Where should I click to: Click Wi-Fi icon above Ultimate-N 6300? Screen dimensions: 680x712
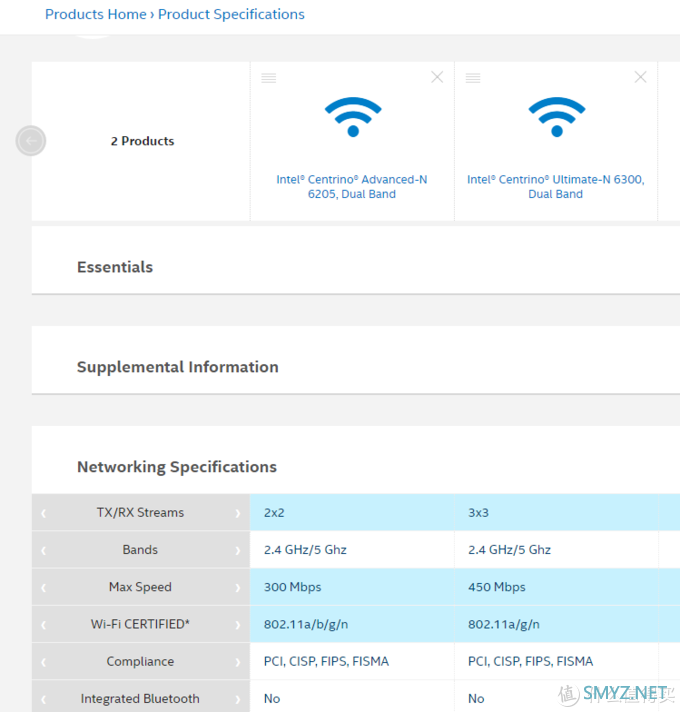557,117
